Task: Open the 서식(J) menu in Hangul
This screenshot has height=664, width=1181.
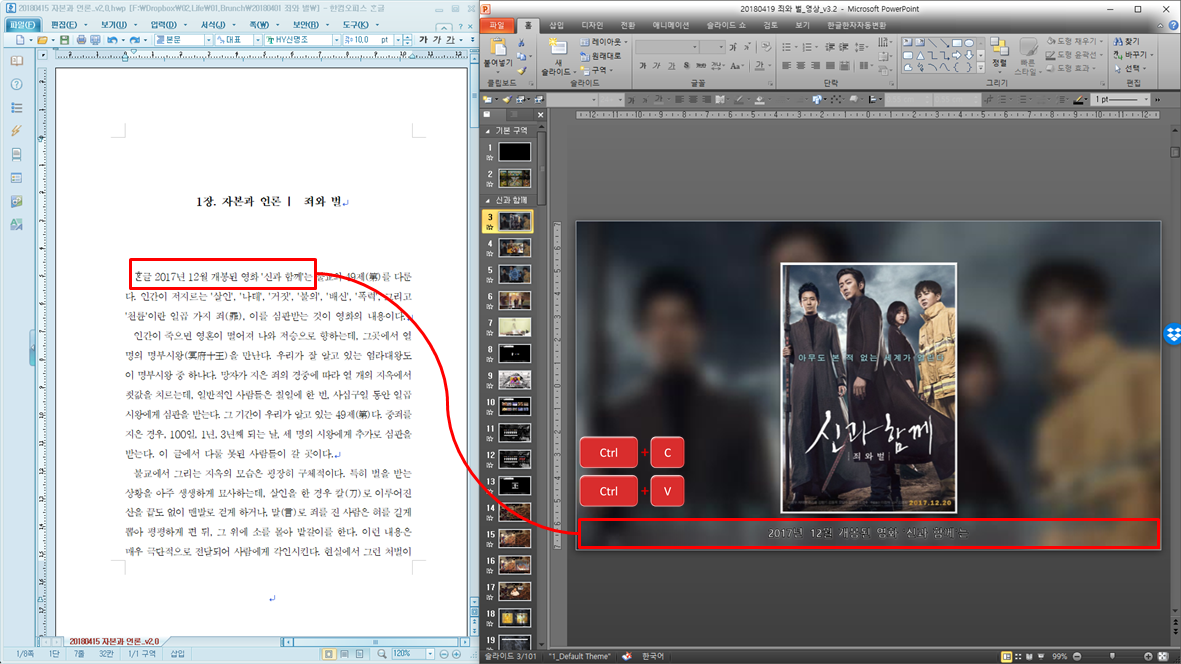Action: [x=213, y=25]
